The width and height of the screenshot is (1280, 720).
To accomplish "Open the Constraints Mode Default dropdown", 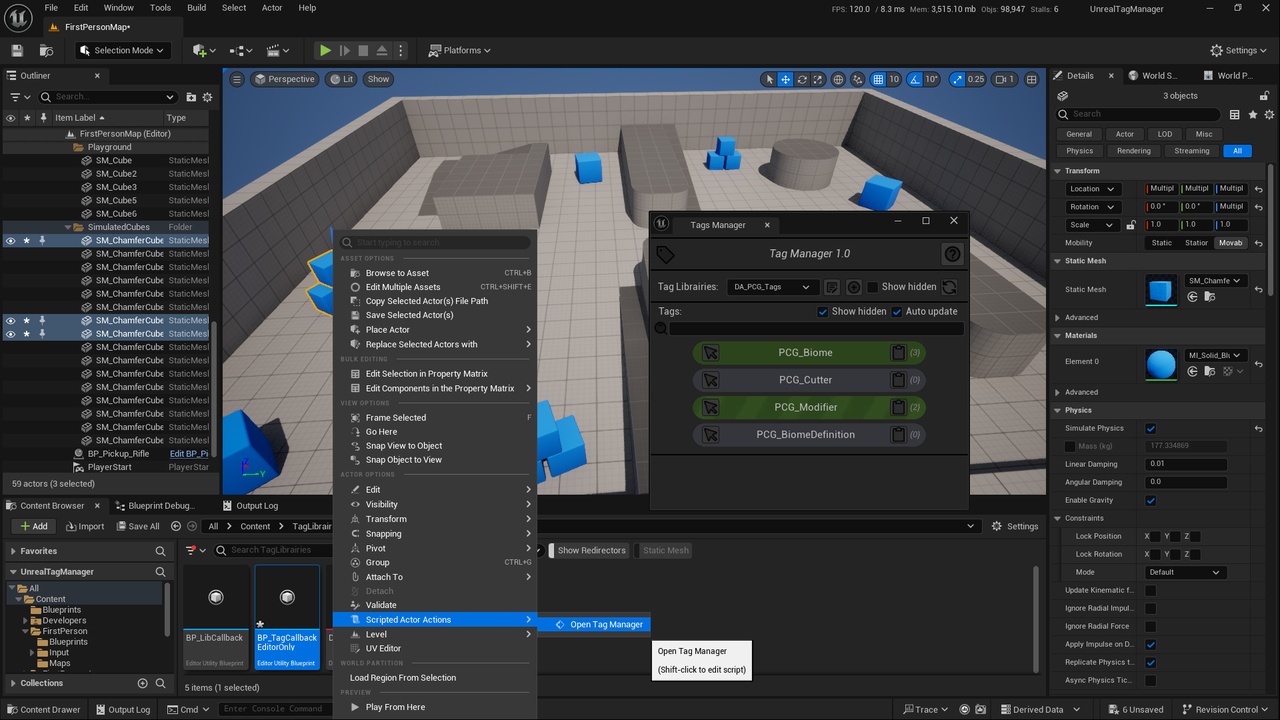I will tap(1185, 572).
